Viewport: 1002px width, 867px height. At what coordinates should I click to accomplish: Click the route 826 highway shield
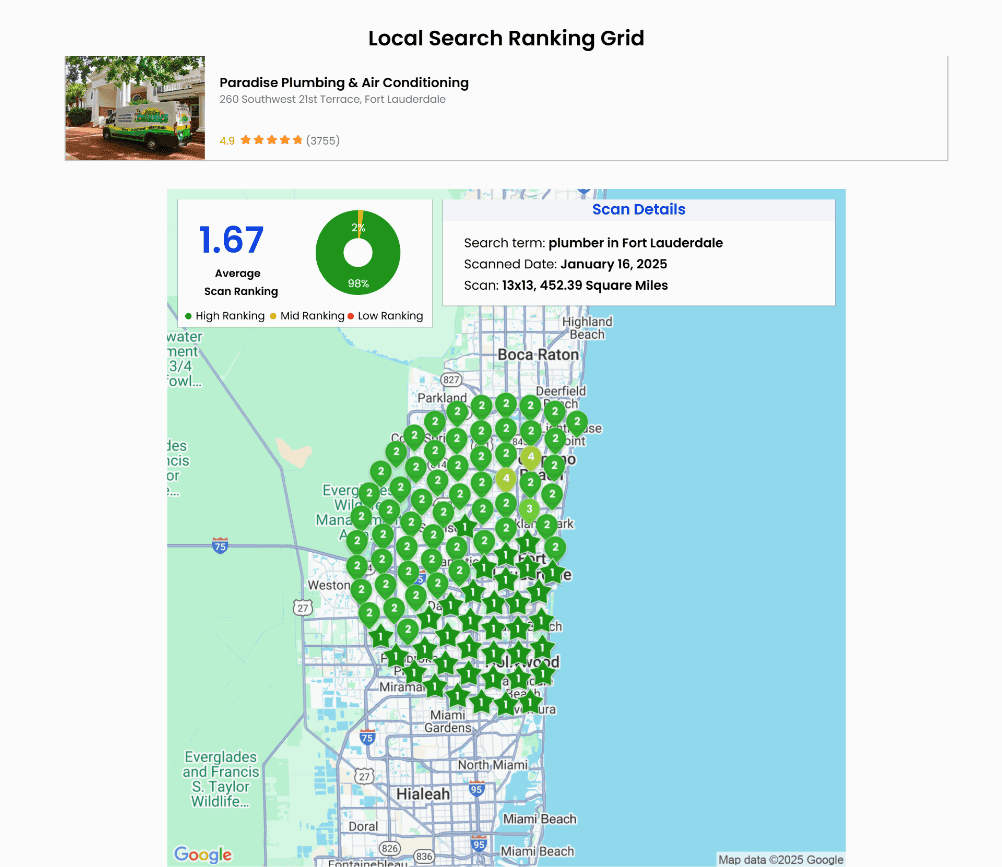[389, 848]
